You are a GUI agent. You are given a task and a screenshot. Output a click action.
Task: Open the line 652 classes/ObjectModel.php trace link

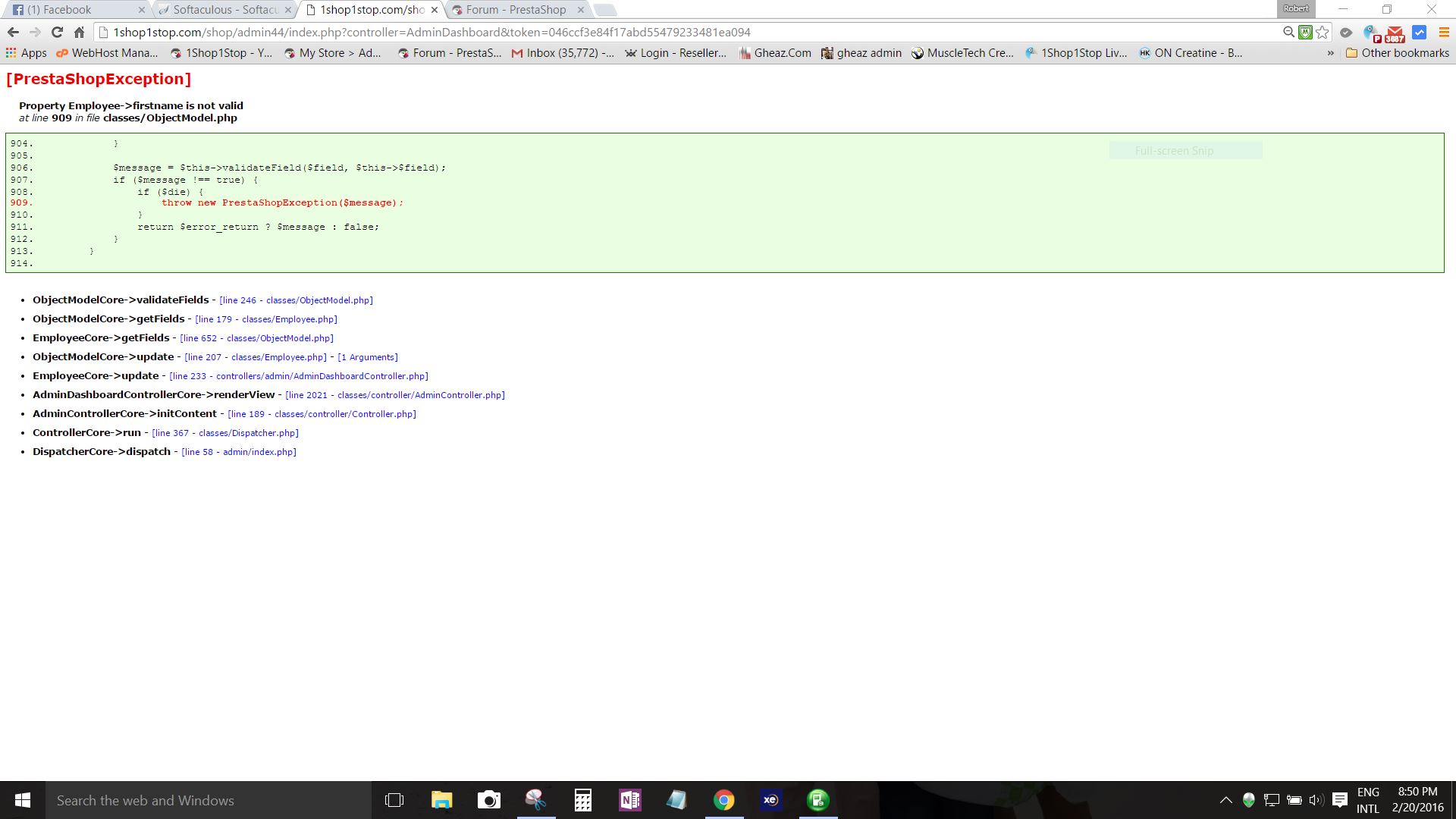coord(256,338)
